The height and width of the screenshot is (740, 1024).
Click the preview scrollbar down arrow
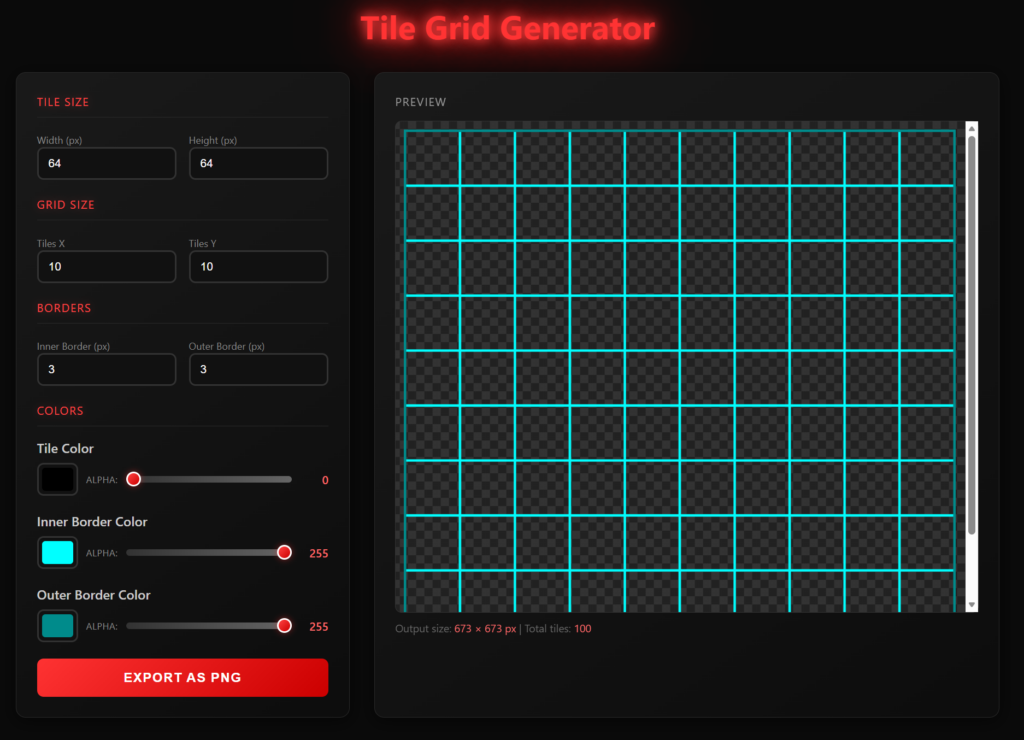(x=971, y=605)
